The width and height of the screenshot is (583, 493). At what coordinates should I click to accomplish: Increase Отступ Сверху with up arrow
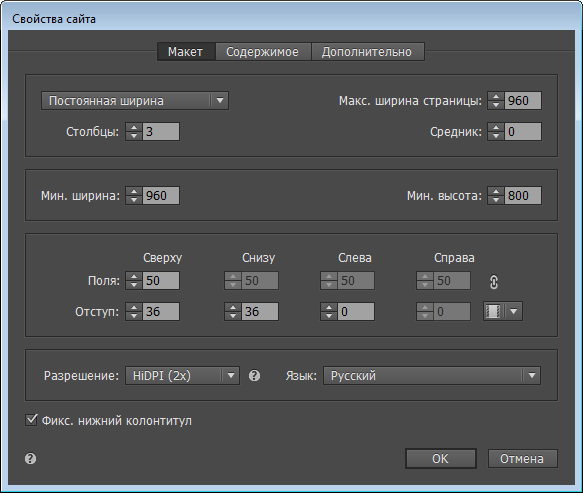(134, 307)
